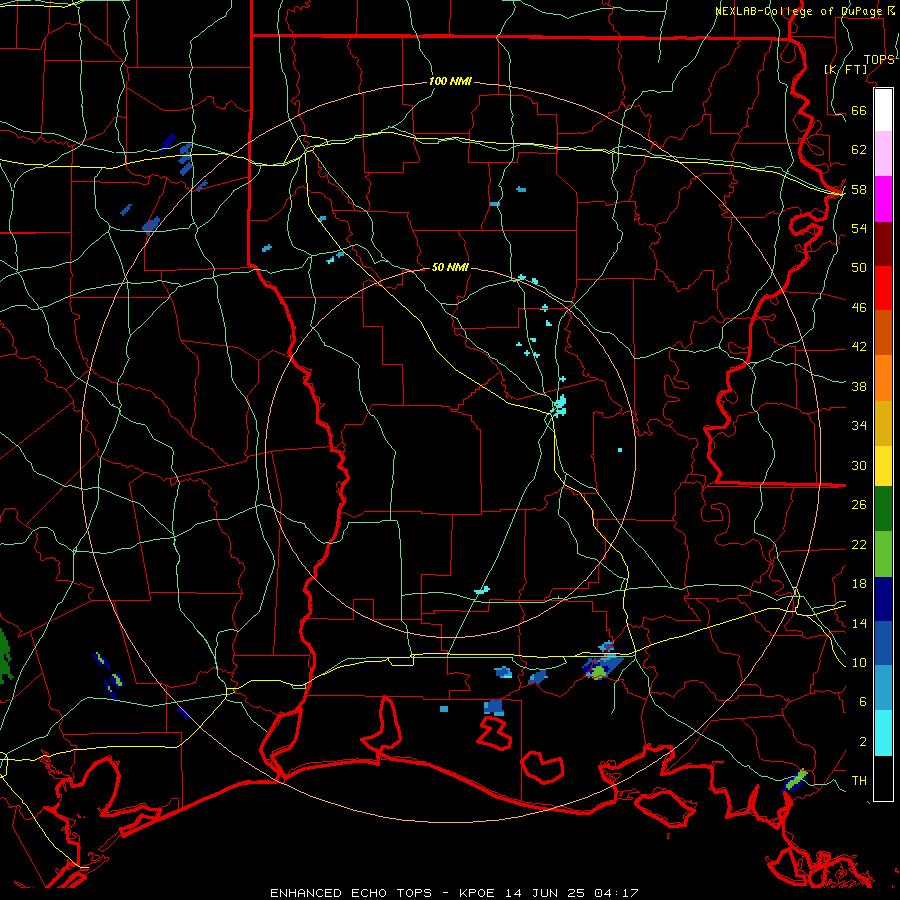Click the 'TH' threshold label

[859, 781]
